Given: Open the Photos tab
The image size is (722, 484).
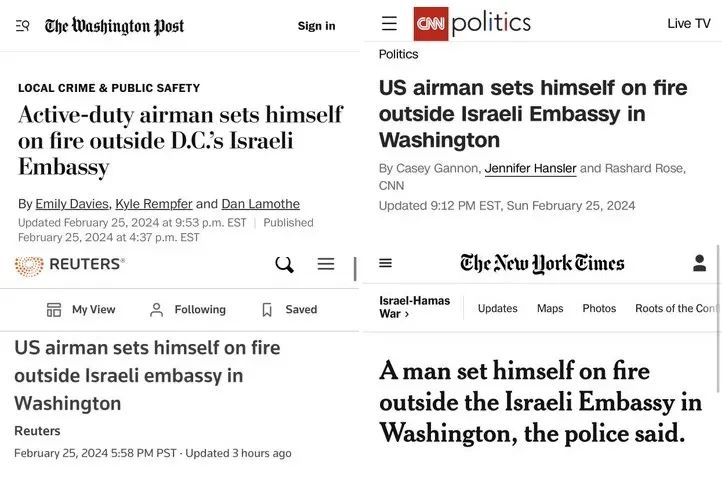Looking at the screenshot, I should (x=599, y=308).
